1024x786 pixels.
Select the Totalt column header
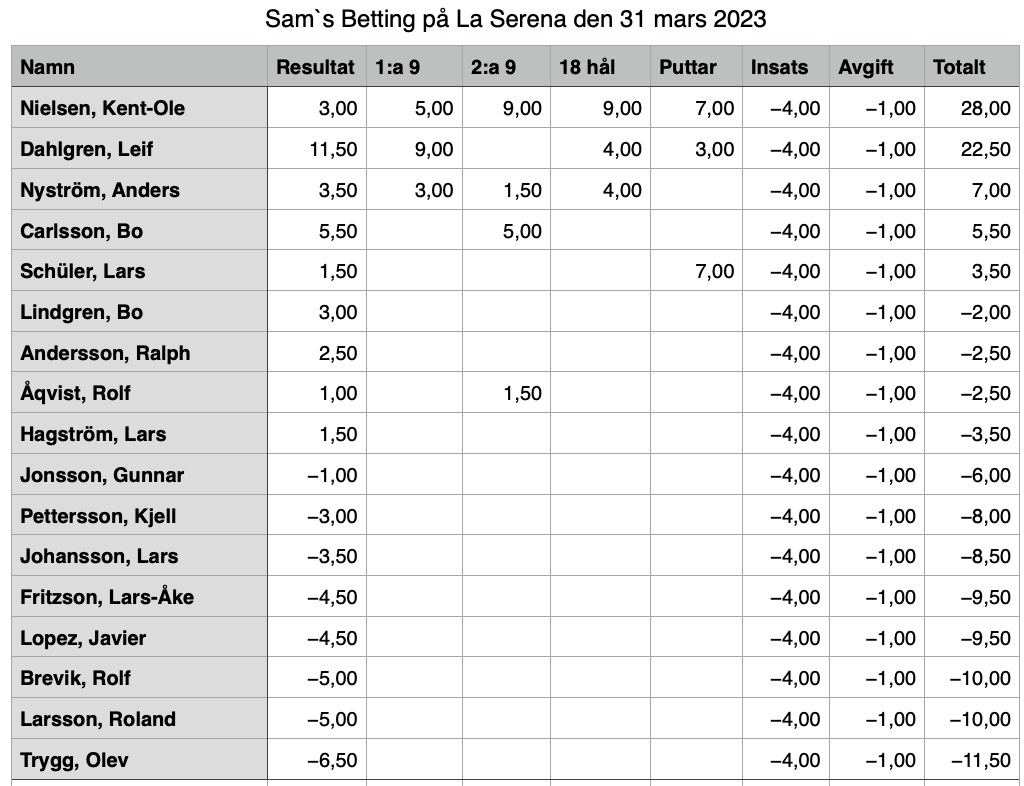click(972, 67)
